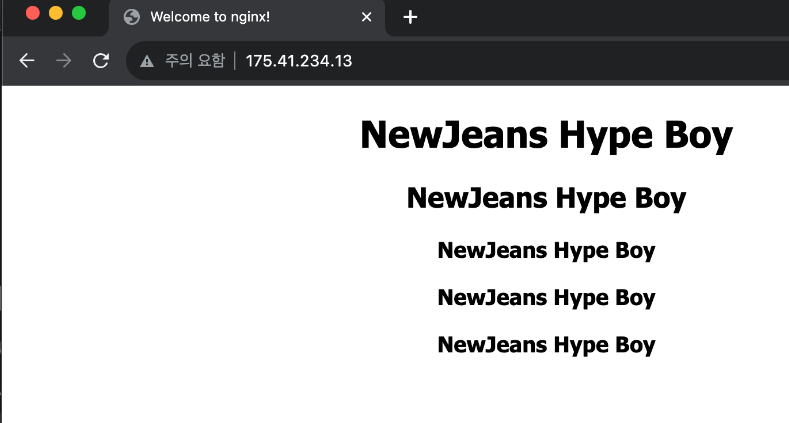Open a new tab with plus button
Image resolution: width=789 pixels, height=423 pixels.
pos(410,17)
